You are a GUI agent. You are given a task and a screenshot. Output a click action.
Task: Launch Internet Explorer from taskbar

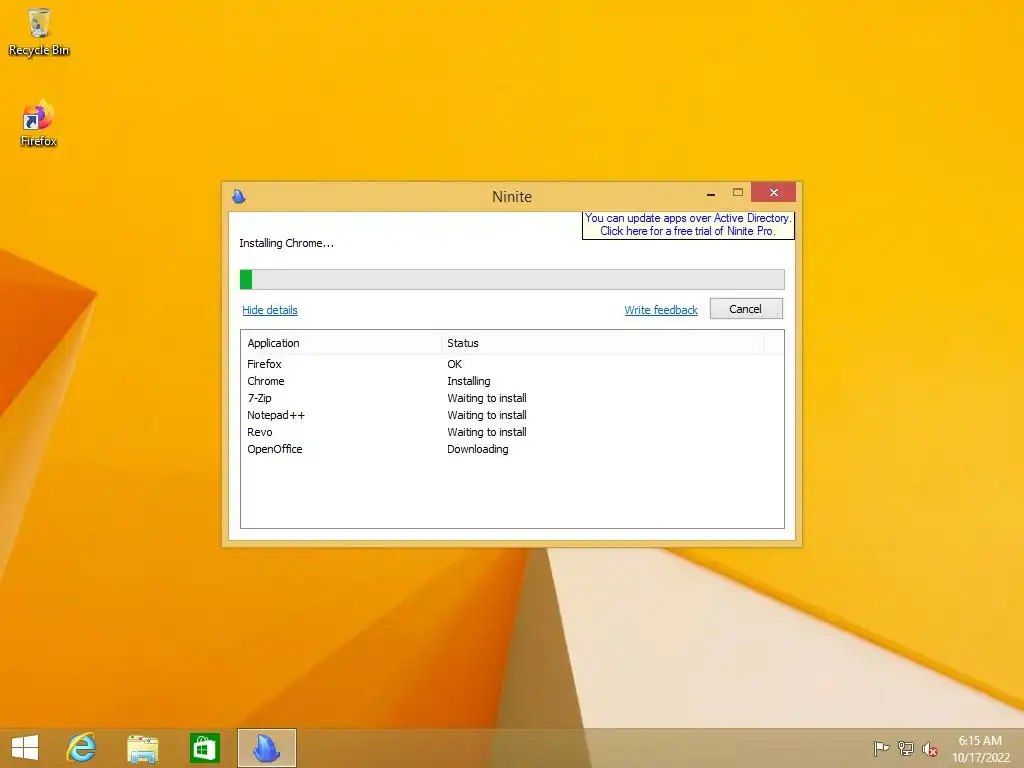tap(82, 748)
